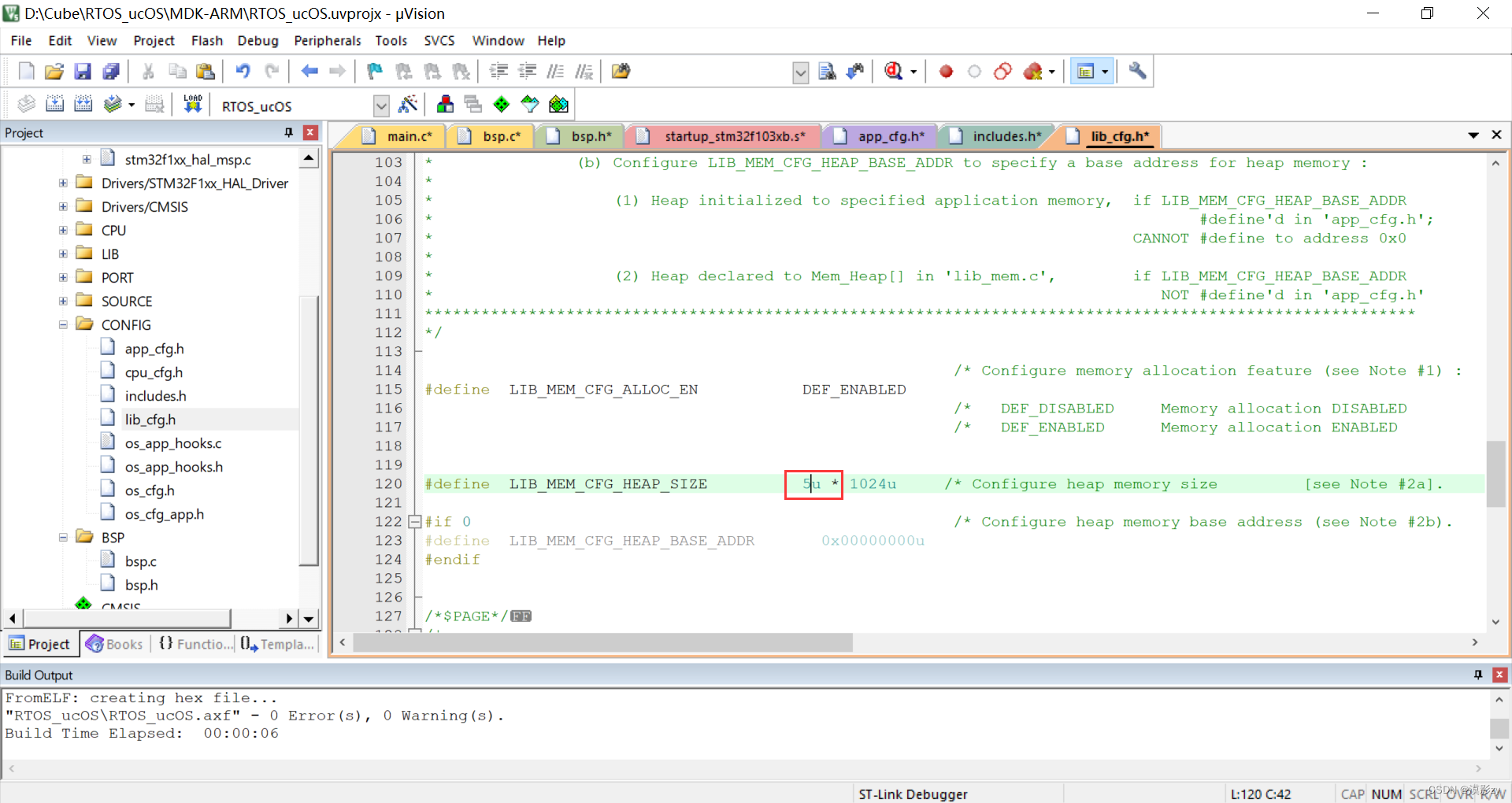Open Options for Target magic wand
Image resolution: width=1512 pixels, height=803 pixels.
408,104
